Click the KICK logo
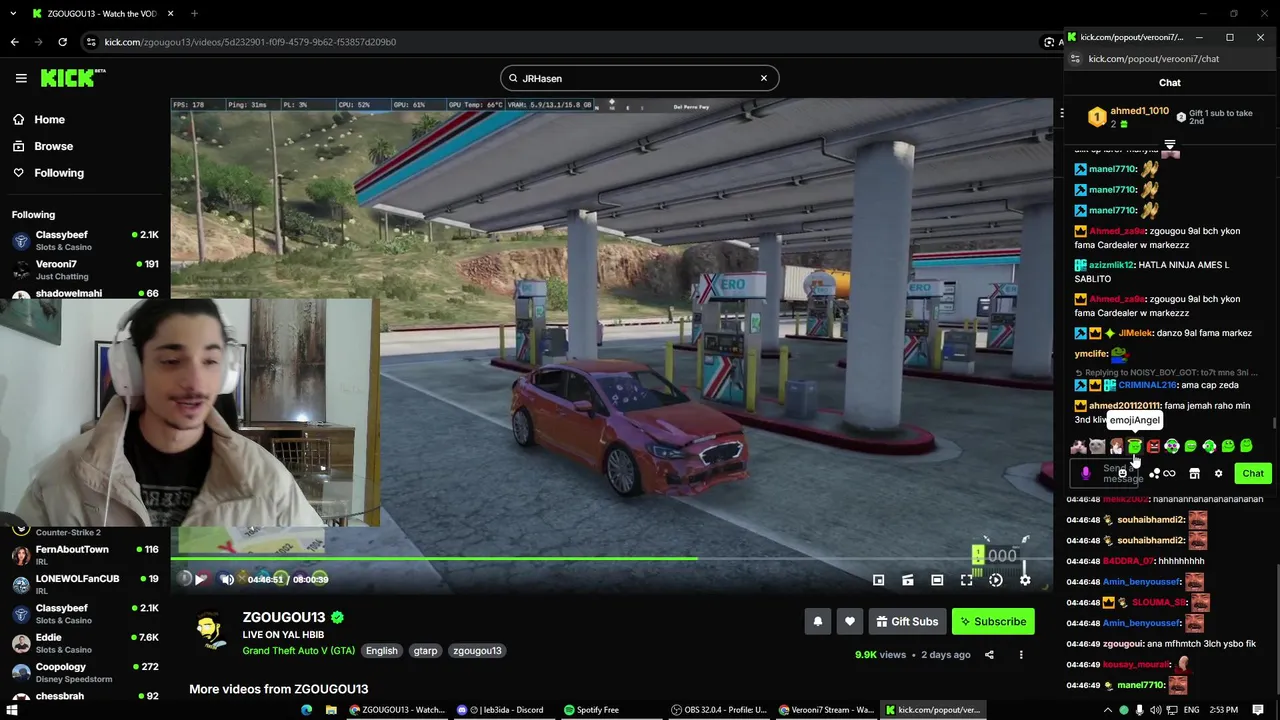Screen dimensions: 1280x720 73,78
